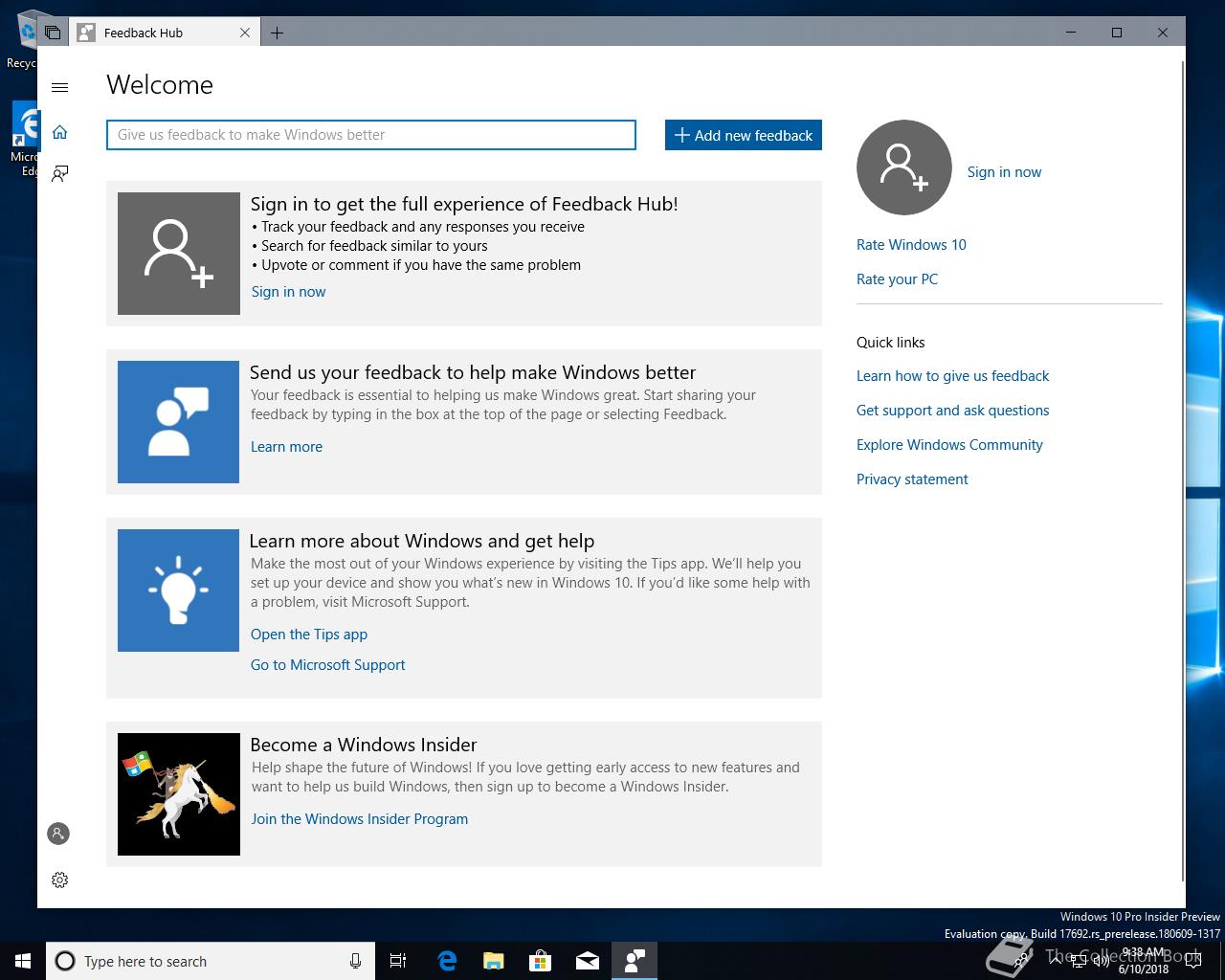
Task: Join the Windows Insider Program link
Action: [360, 819]
